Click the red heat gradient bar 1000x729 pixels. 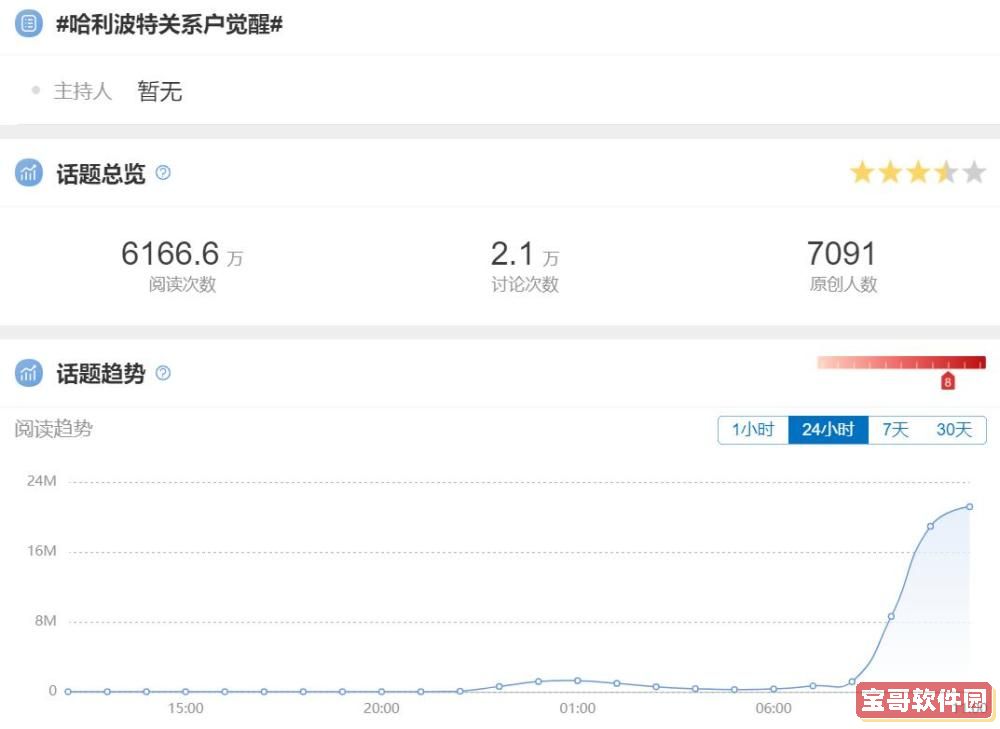[902, 362]
